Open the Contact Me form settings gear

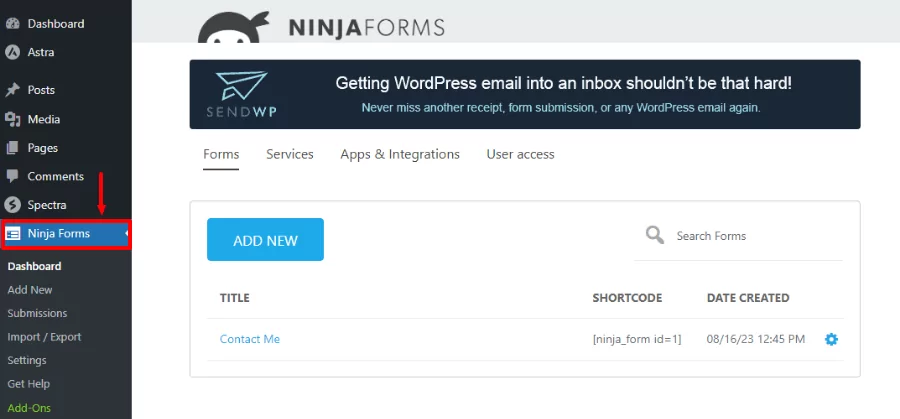831,339
